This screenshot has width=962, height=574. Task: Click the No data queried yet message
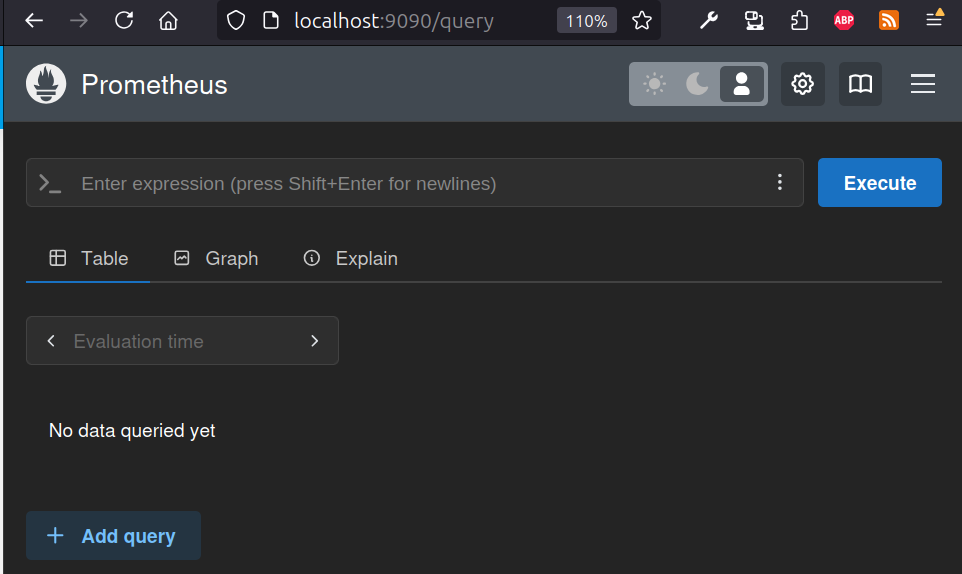click(132, 430)
